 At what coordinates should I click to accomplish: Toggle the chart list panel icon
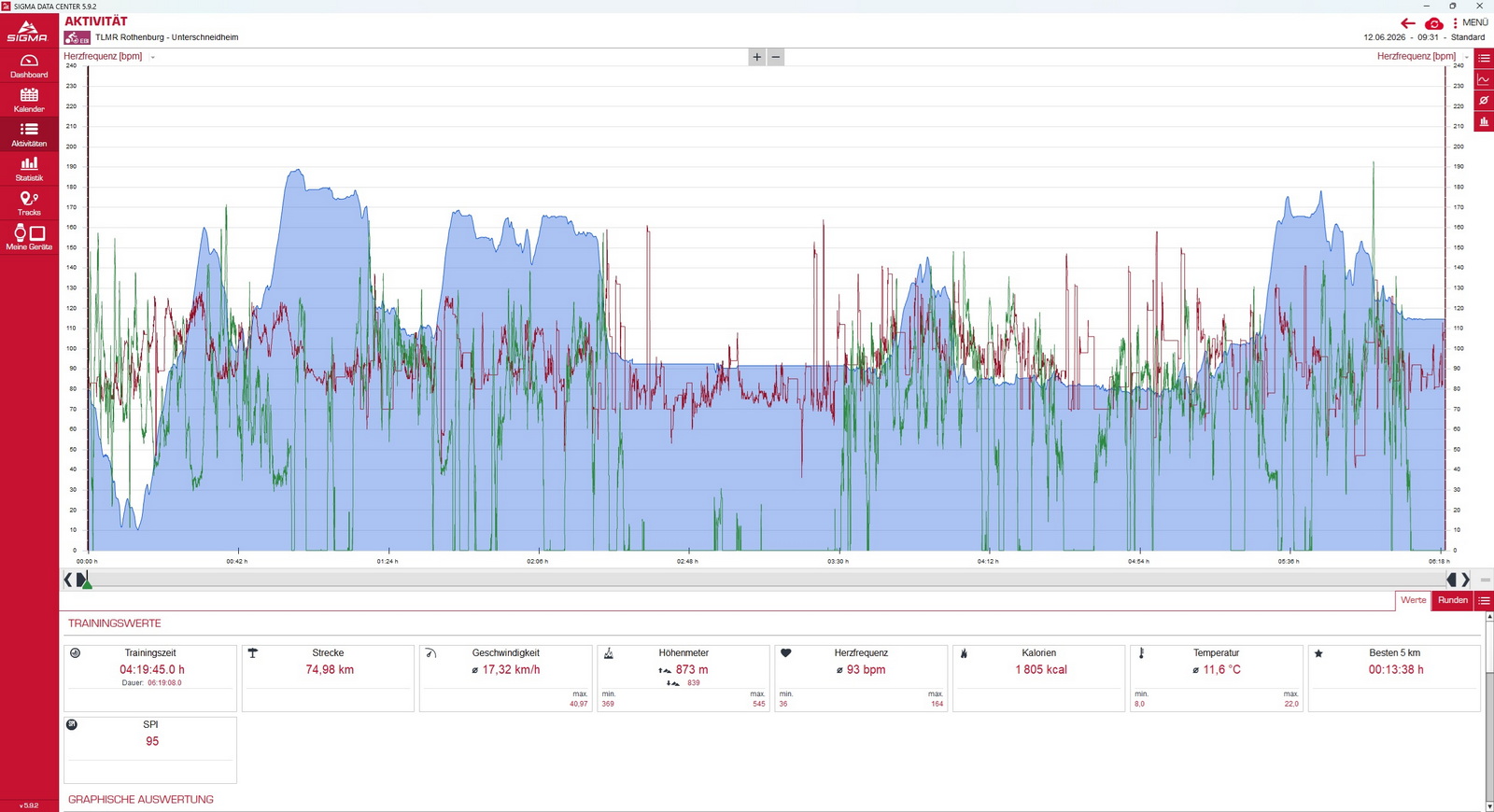pyautogui.click(x=1484, y=58)
